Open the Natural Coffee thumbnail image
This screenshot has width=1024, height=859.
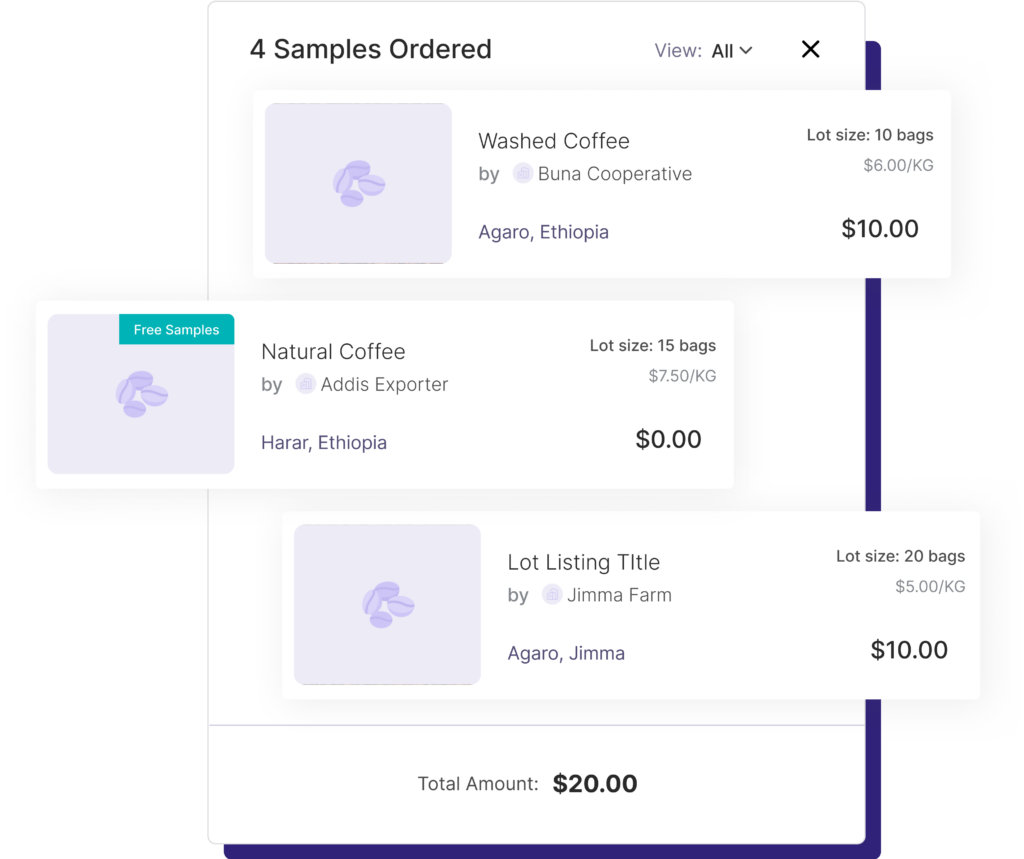[x=141, y=394]
